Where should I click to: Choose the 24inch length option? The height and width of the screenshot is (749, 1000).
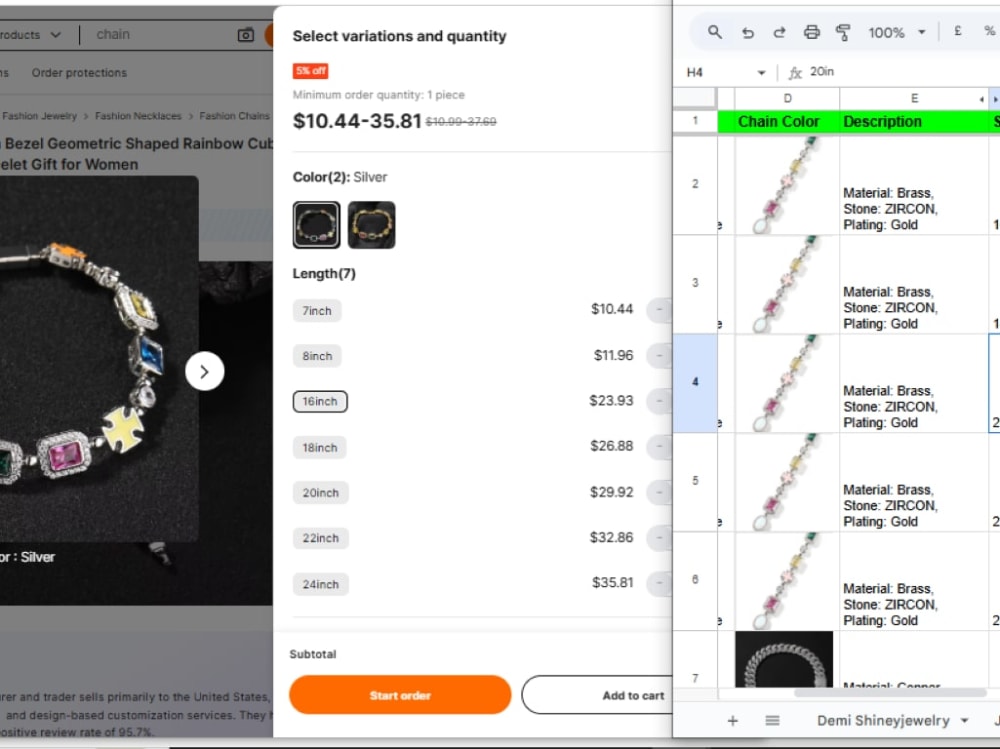[x=321, y=584]
